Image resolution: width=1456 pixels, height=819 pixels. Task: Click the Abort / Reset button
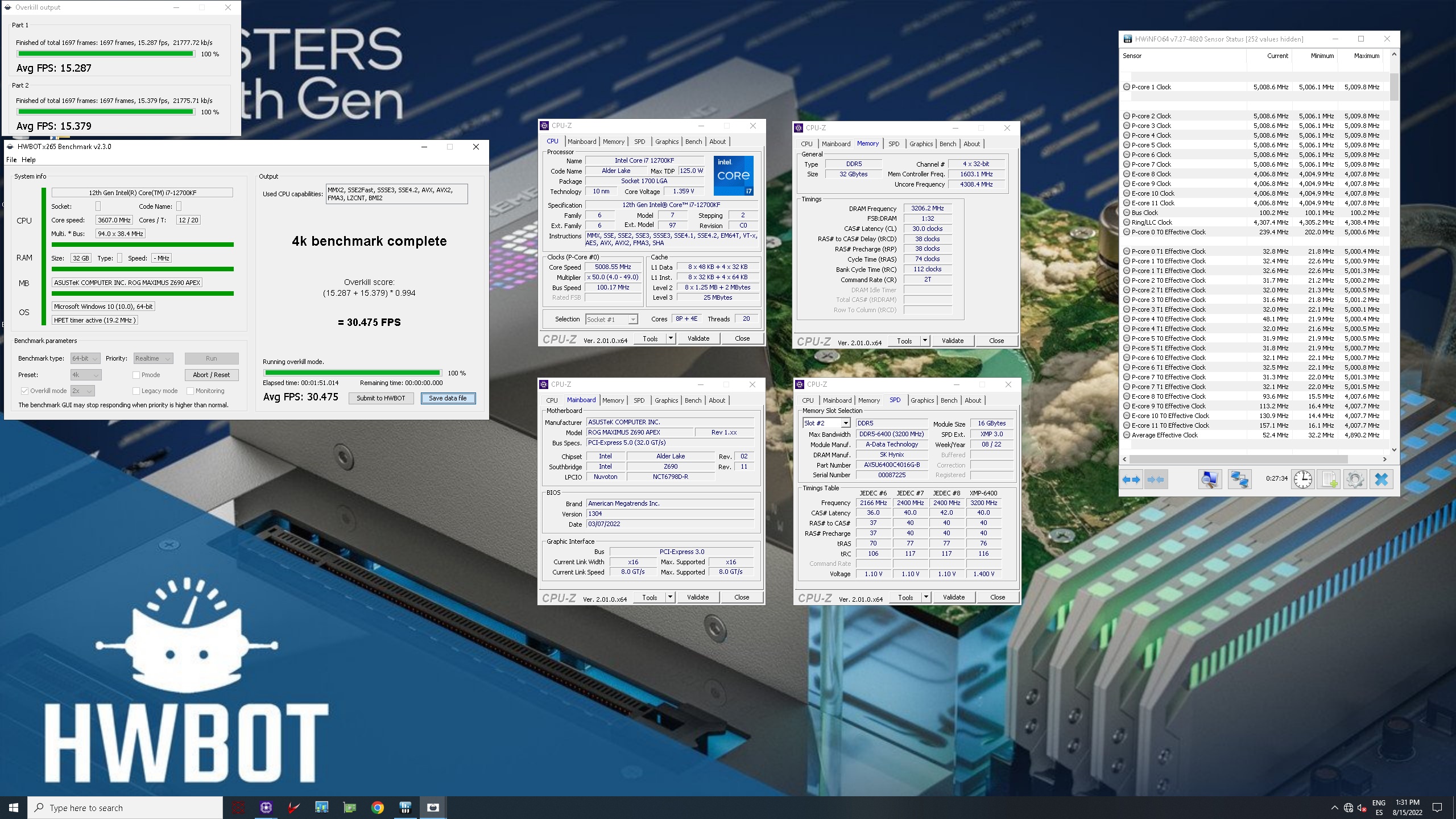pos(212,375)
